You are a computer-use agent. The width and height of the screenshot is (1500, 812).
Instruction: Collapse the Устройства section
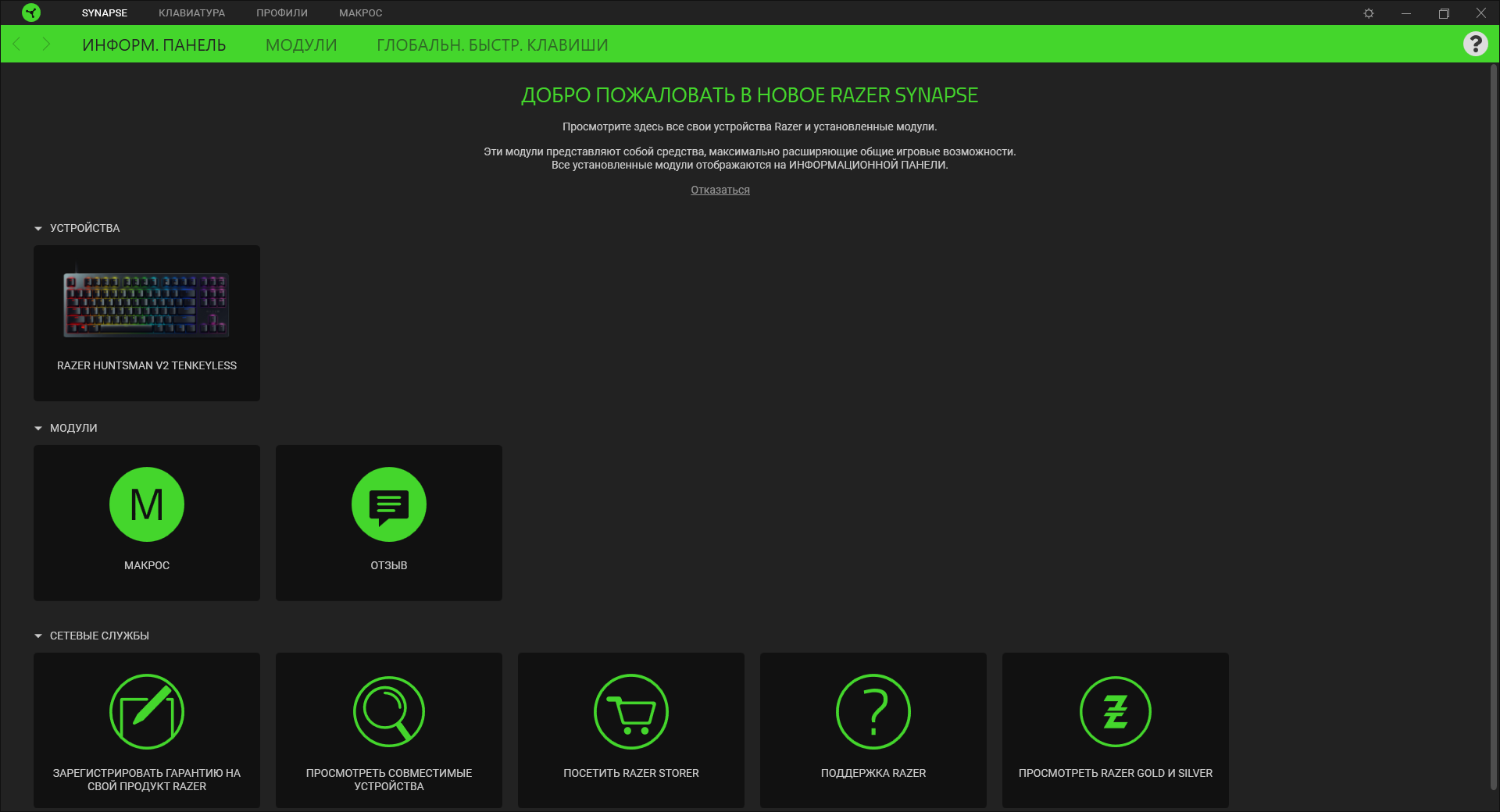pyautogui.click(x=38, y=229)
